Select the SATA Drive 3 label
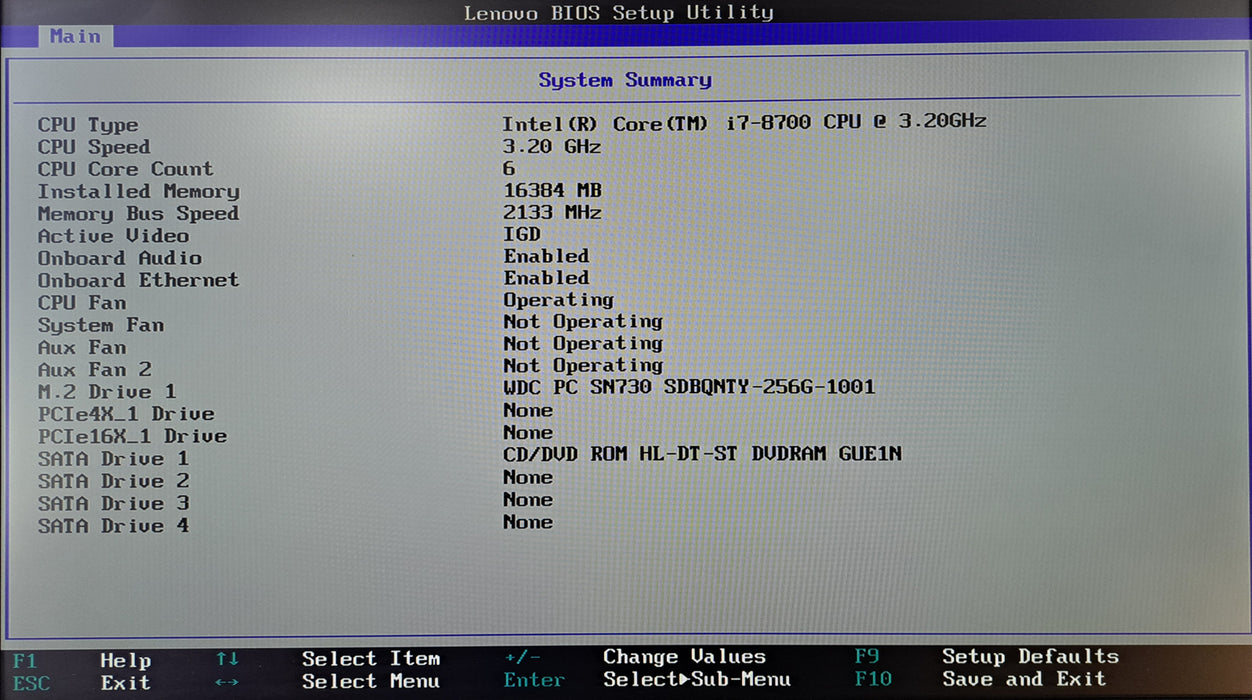Image resolution: width=1252 pixels, height=700 pixels. tap(113, 503)
